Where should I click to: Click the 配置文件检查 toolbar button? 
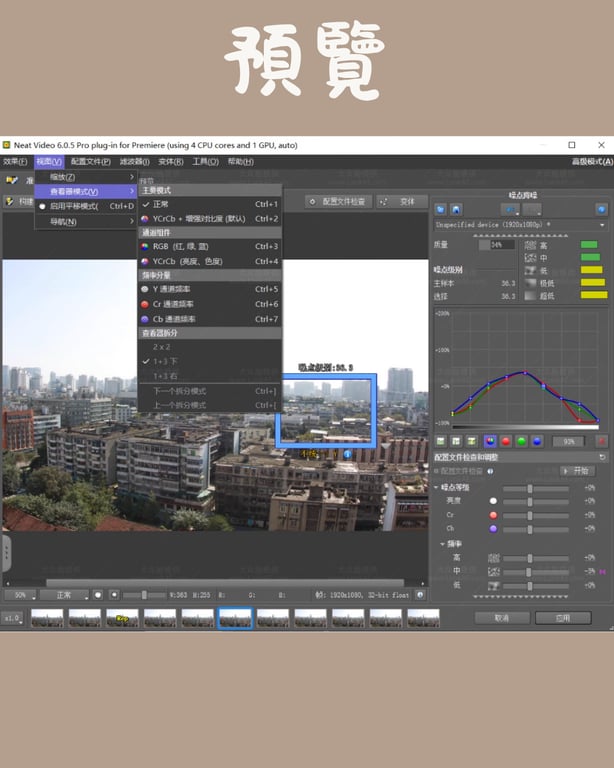338,201
